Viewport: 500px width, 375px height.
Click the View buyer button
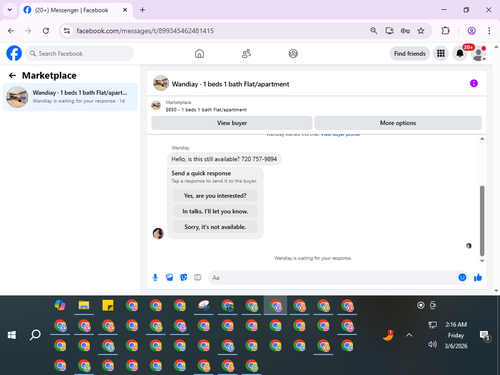tap(232, 123)
